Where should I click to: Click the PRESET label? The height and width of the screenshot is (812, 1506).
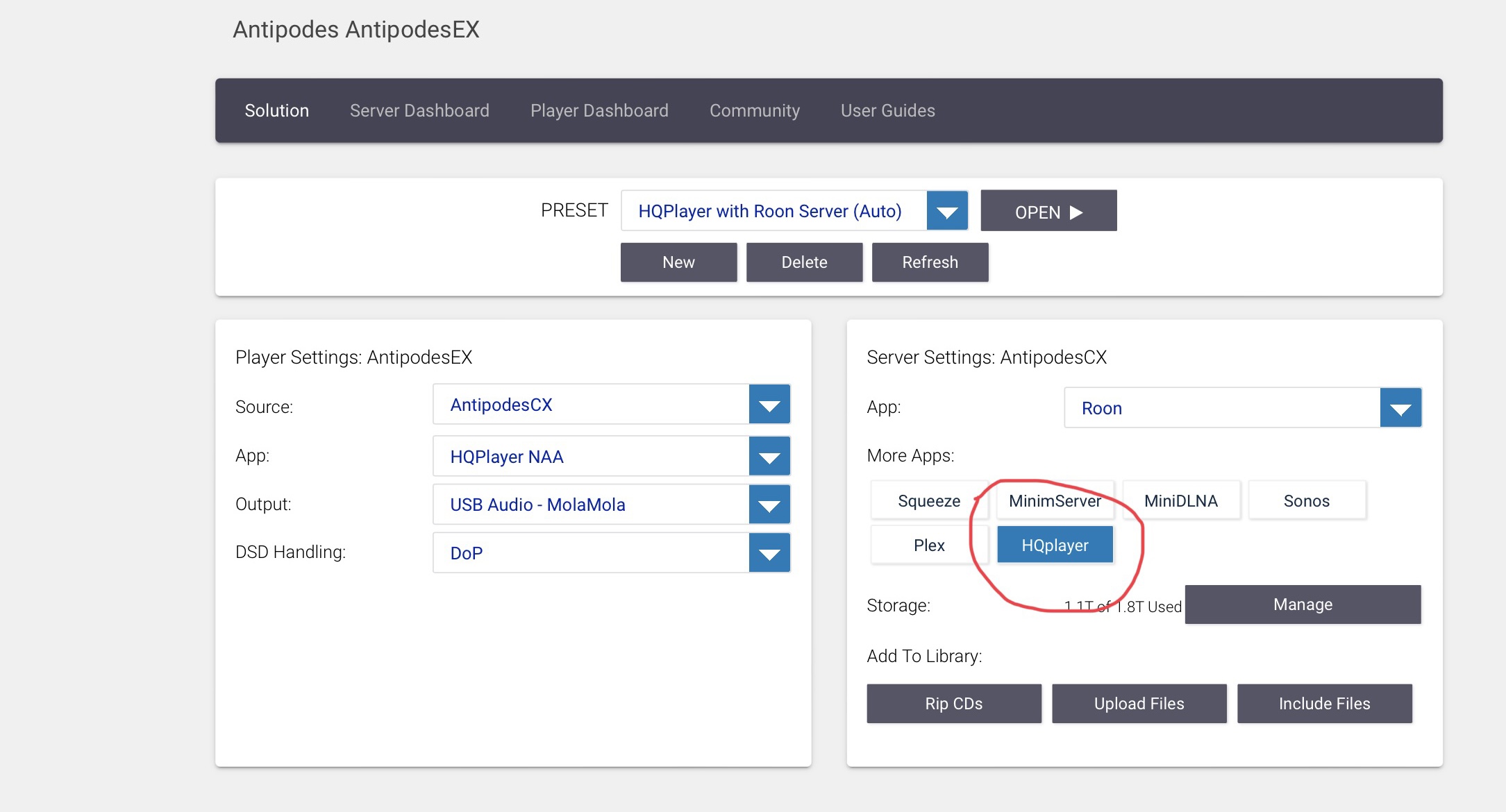tap(574, 210)
